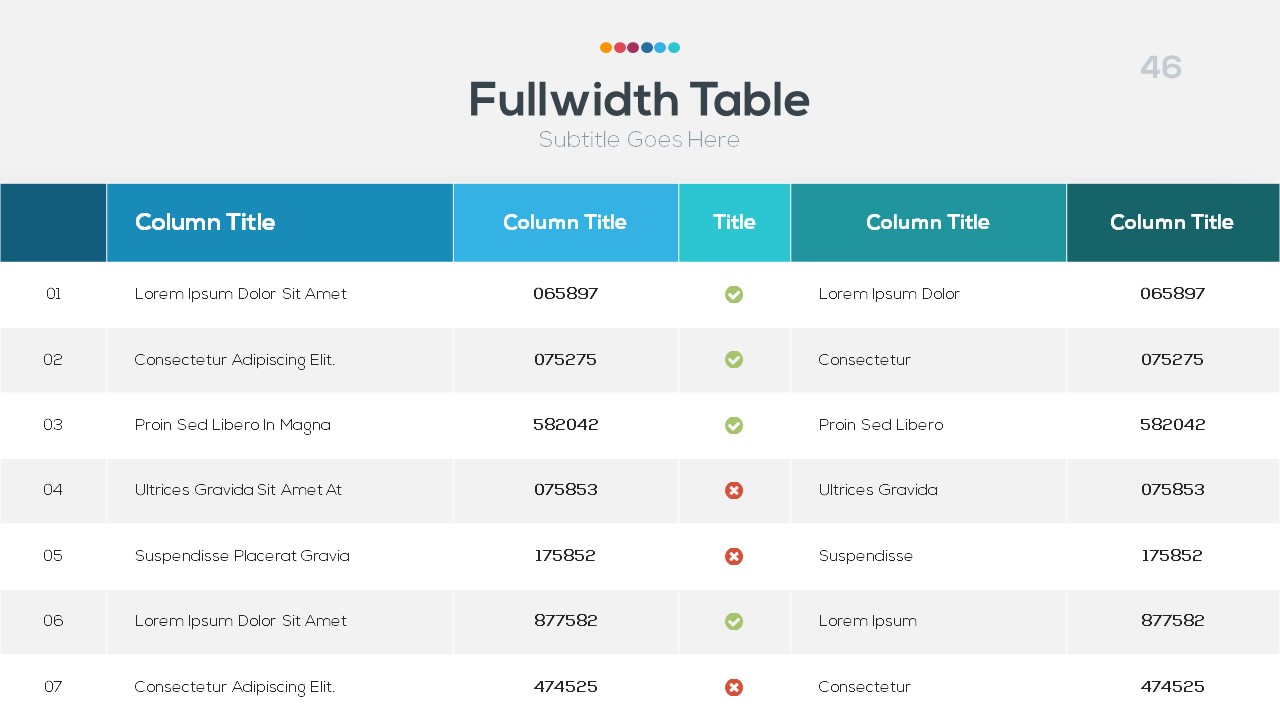Screen dimensions: 1280x720
Task: Select the cyan dot above the title
Action: [x=674, y=47]
